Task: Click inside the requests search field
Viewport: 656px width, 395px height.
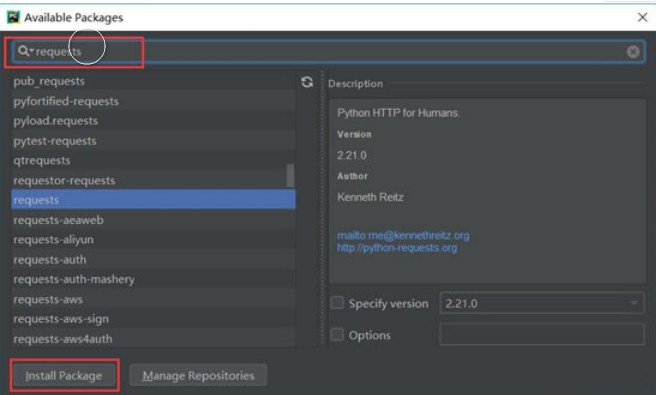Action: point(328,51)
